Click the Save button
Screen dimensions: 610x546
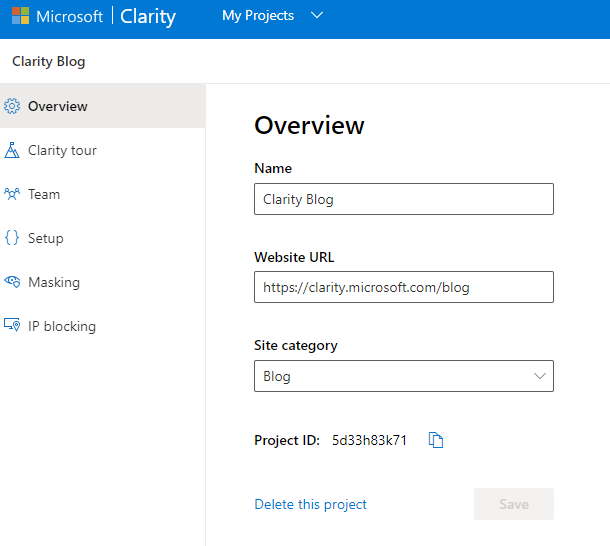click(x=514, y=504)
